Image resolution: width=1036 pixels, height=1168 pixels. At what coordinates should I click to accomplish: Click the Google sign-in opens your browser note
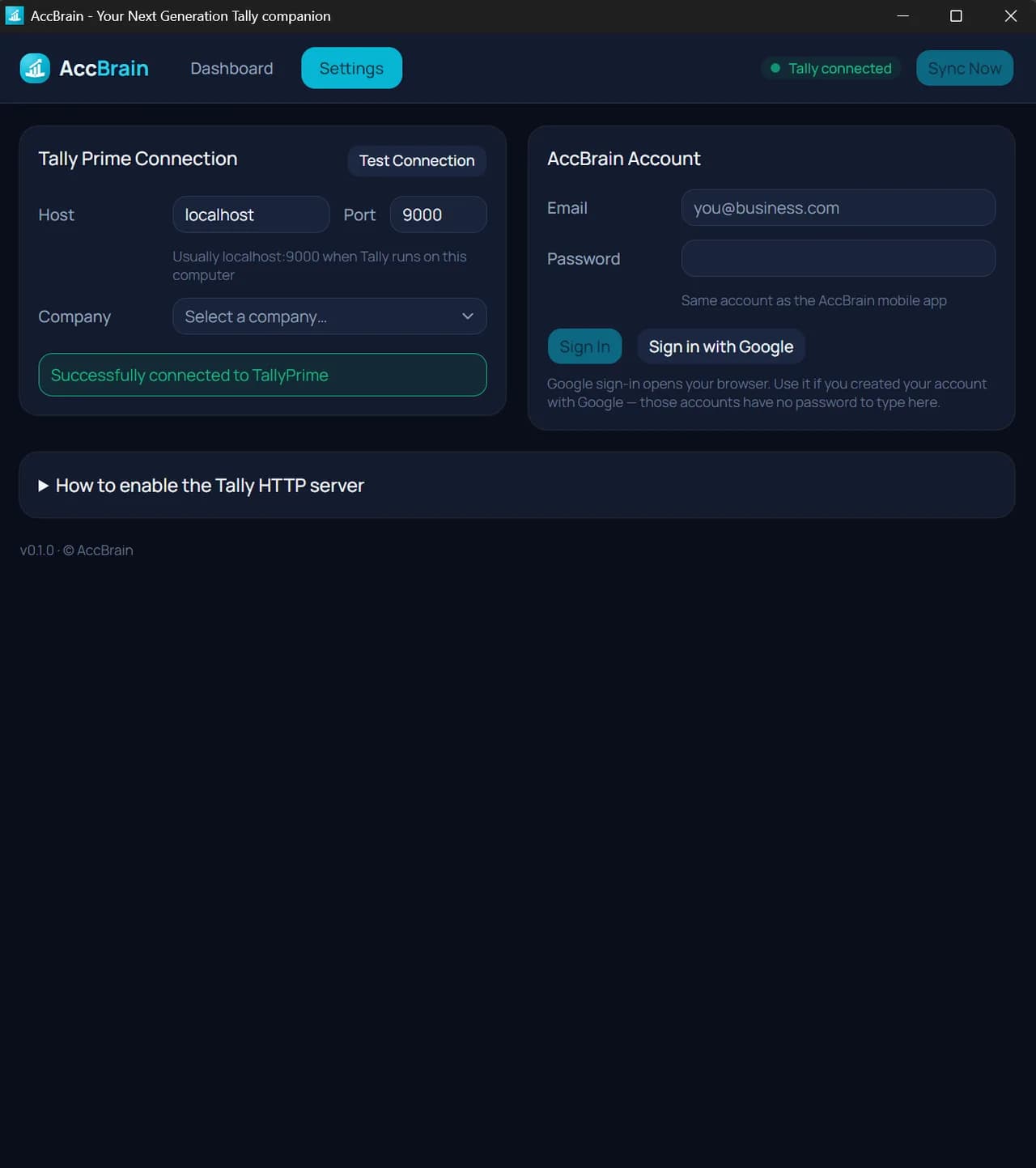click(x=767, y=393)
